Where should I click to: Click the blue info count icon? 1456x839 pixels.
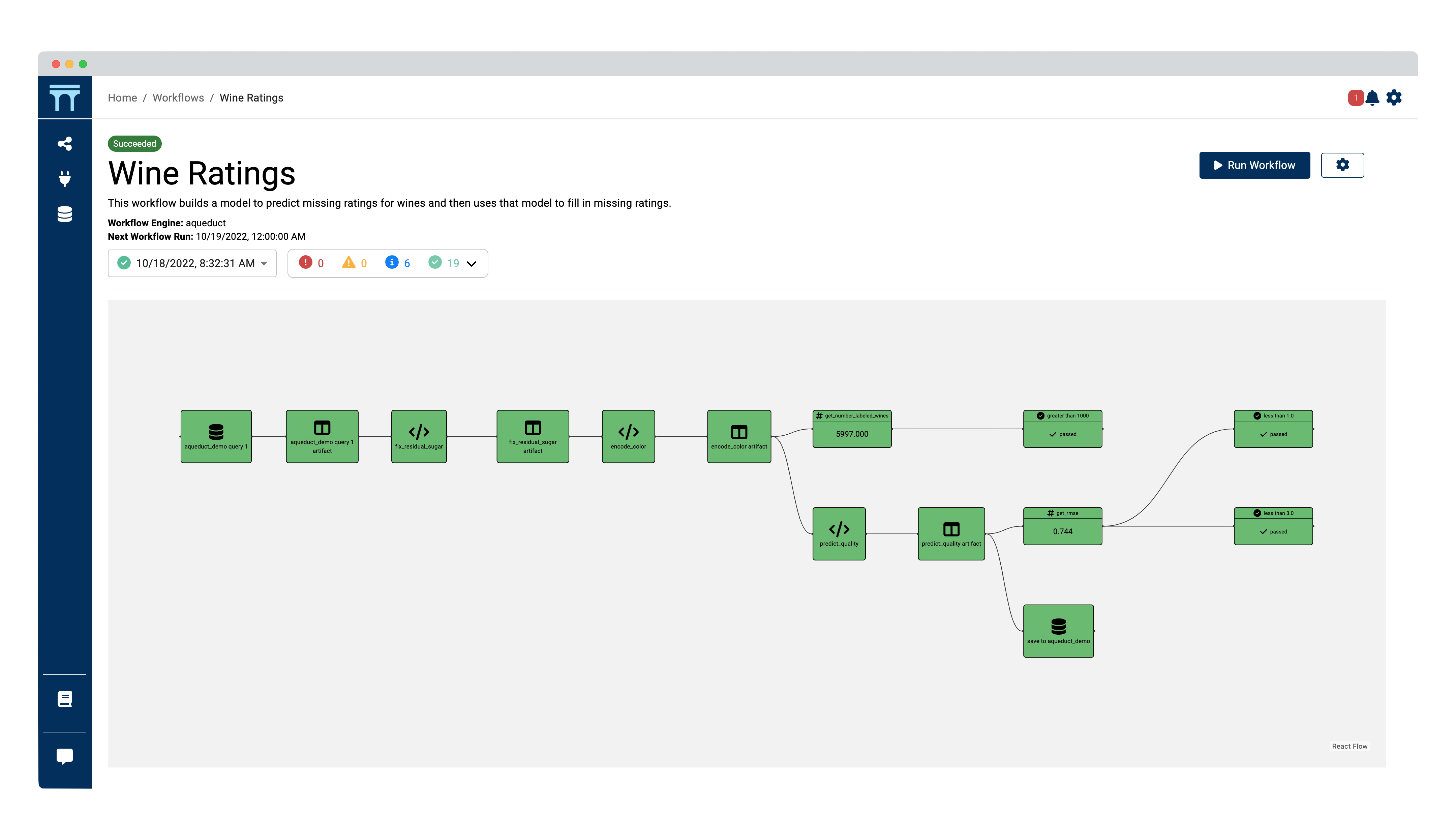point(392,263)
